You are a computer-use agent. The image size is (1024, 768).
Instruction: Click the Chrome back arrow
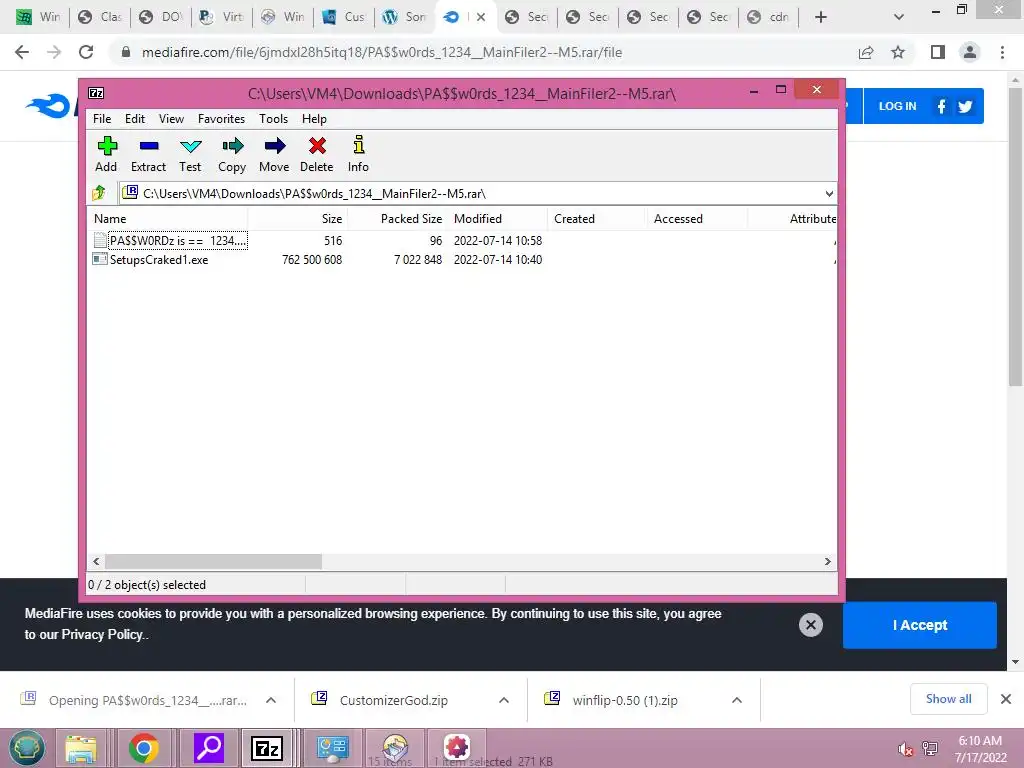(x=22, y=52)
